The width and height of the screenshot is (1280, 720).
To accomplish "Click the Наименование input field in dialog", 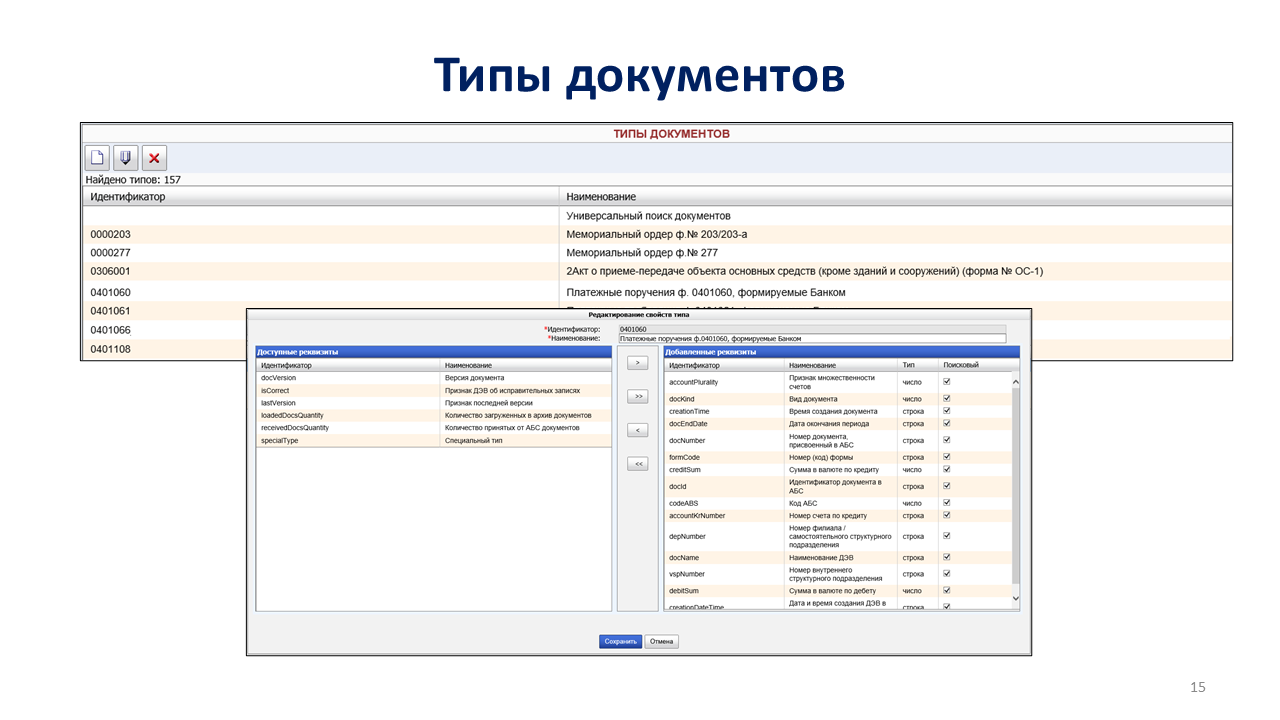I will pyautogui.click(x=811, y=338).
